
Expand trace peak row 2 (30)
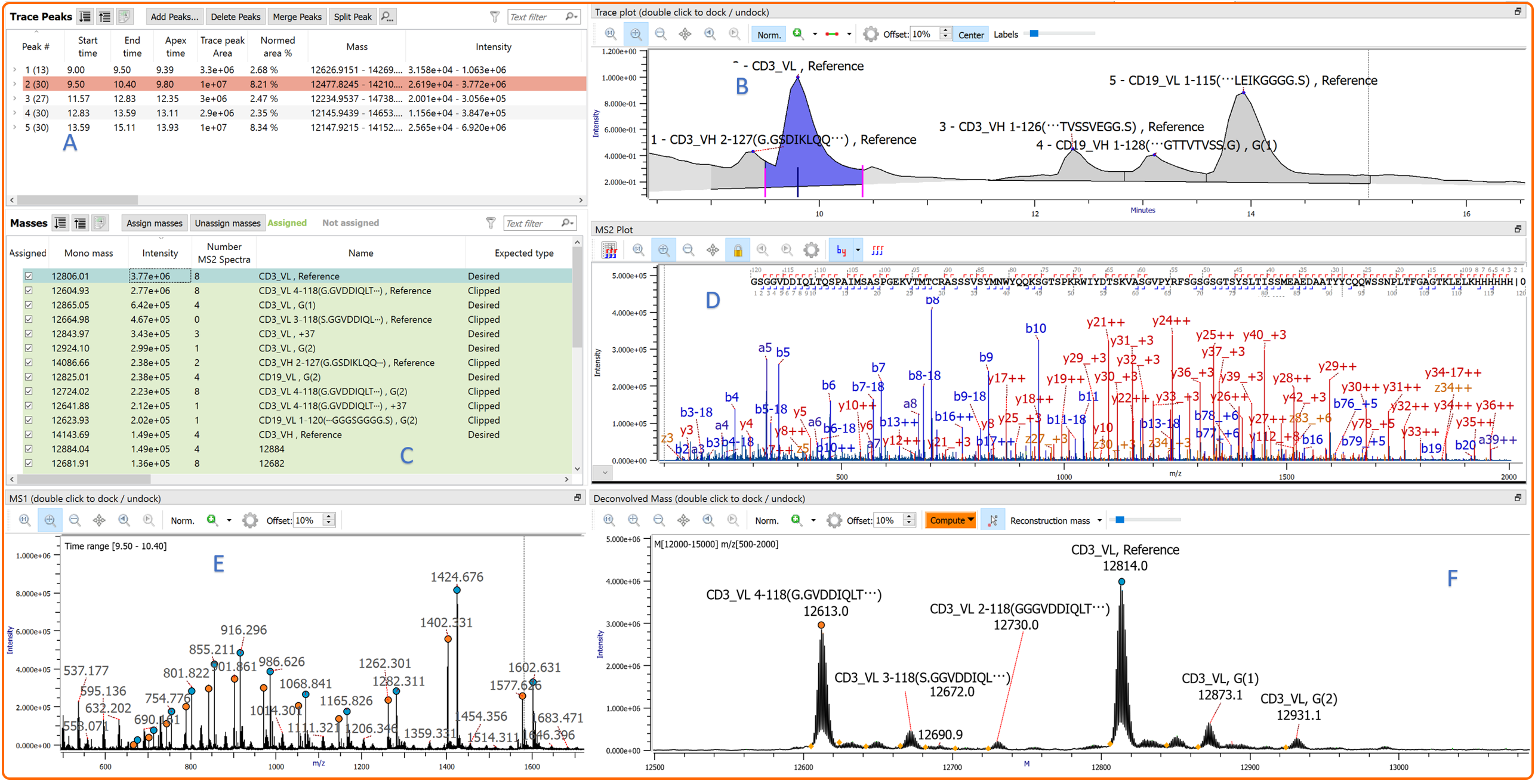15,84
